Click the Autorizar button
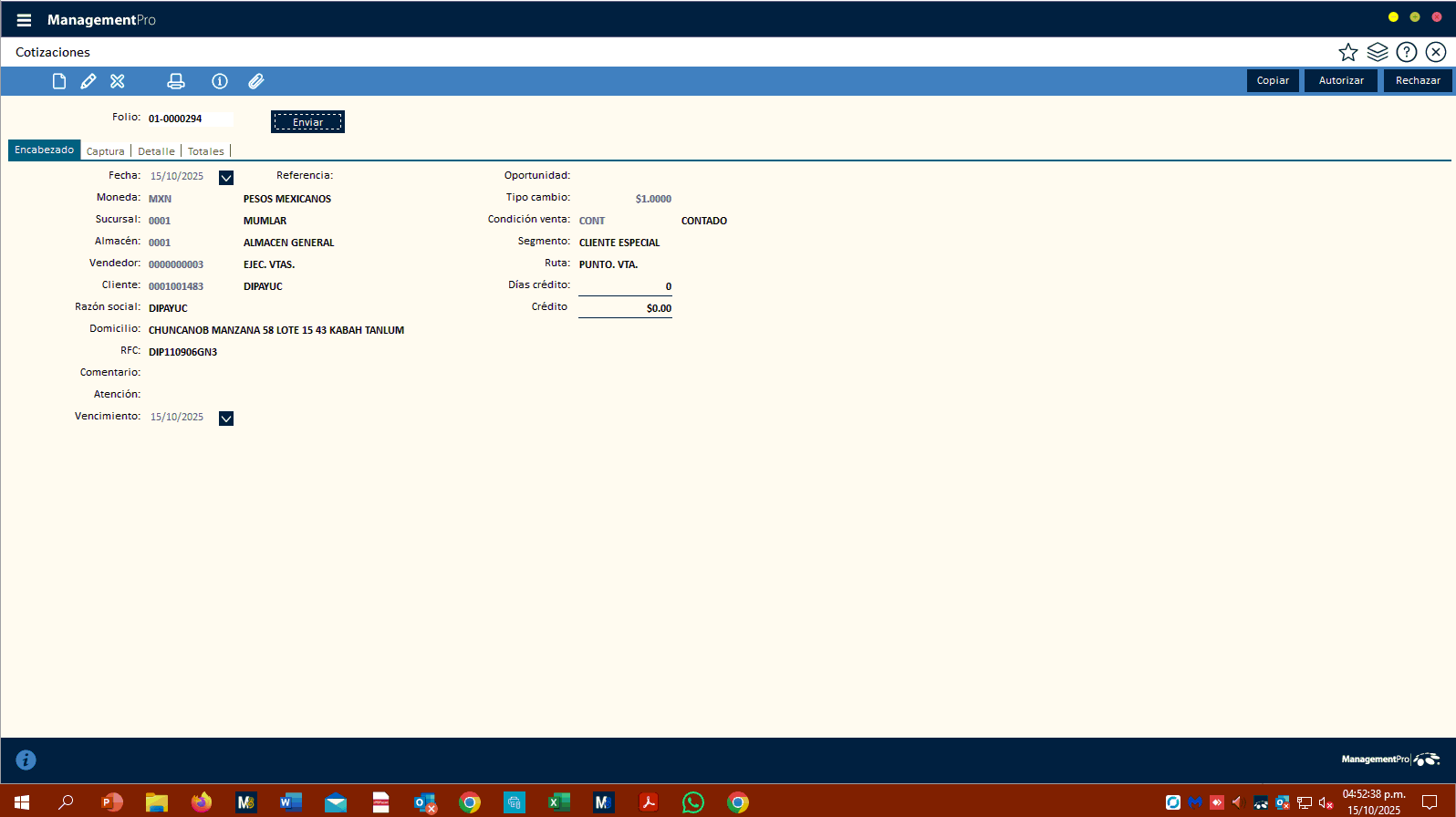1456x817 pixels. [x=1340, y=80]
